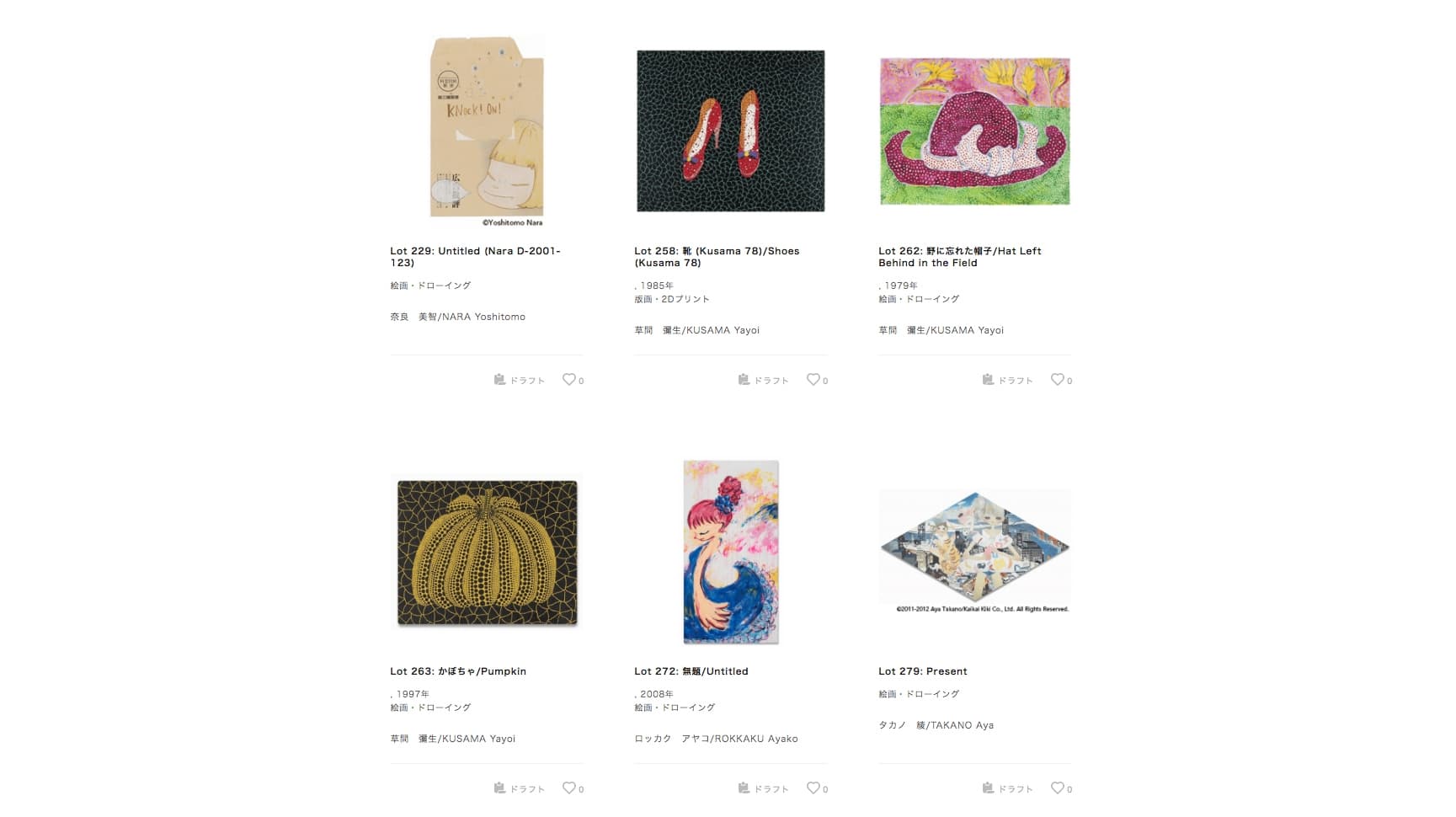Click the draft icon under Lot 279 Present
The width and height of the screenshot is (1456, 817).
click(x=988, y=788)
